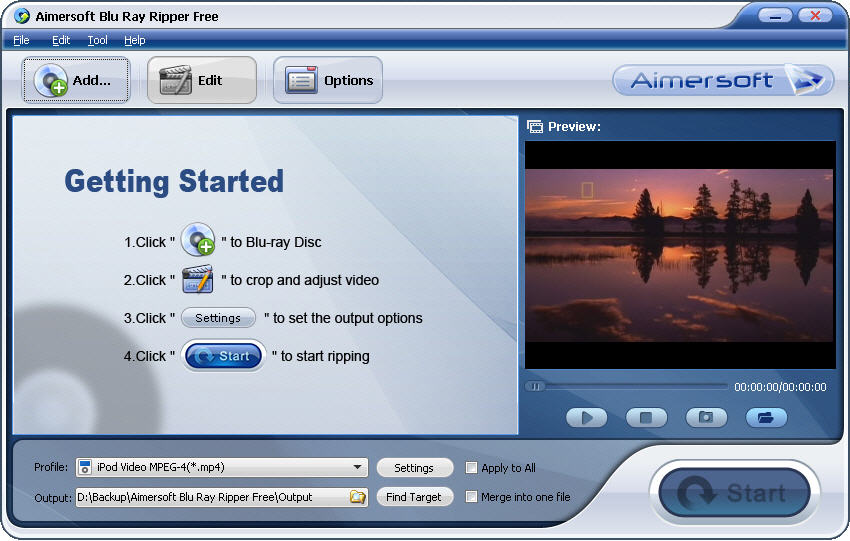Click the app icon in title bar

point(22,16)
